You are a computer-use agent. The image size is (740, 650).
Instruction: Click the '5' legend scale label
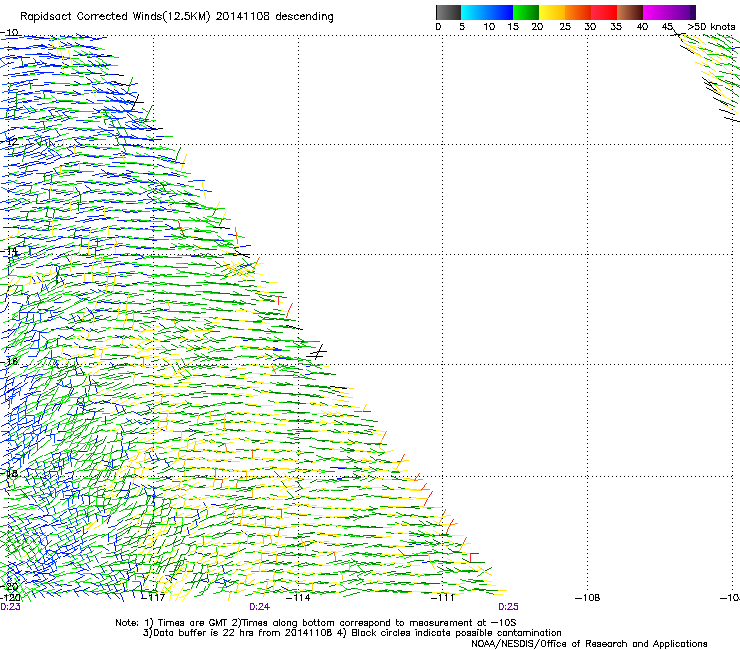[462, 27]
